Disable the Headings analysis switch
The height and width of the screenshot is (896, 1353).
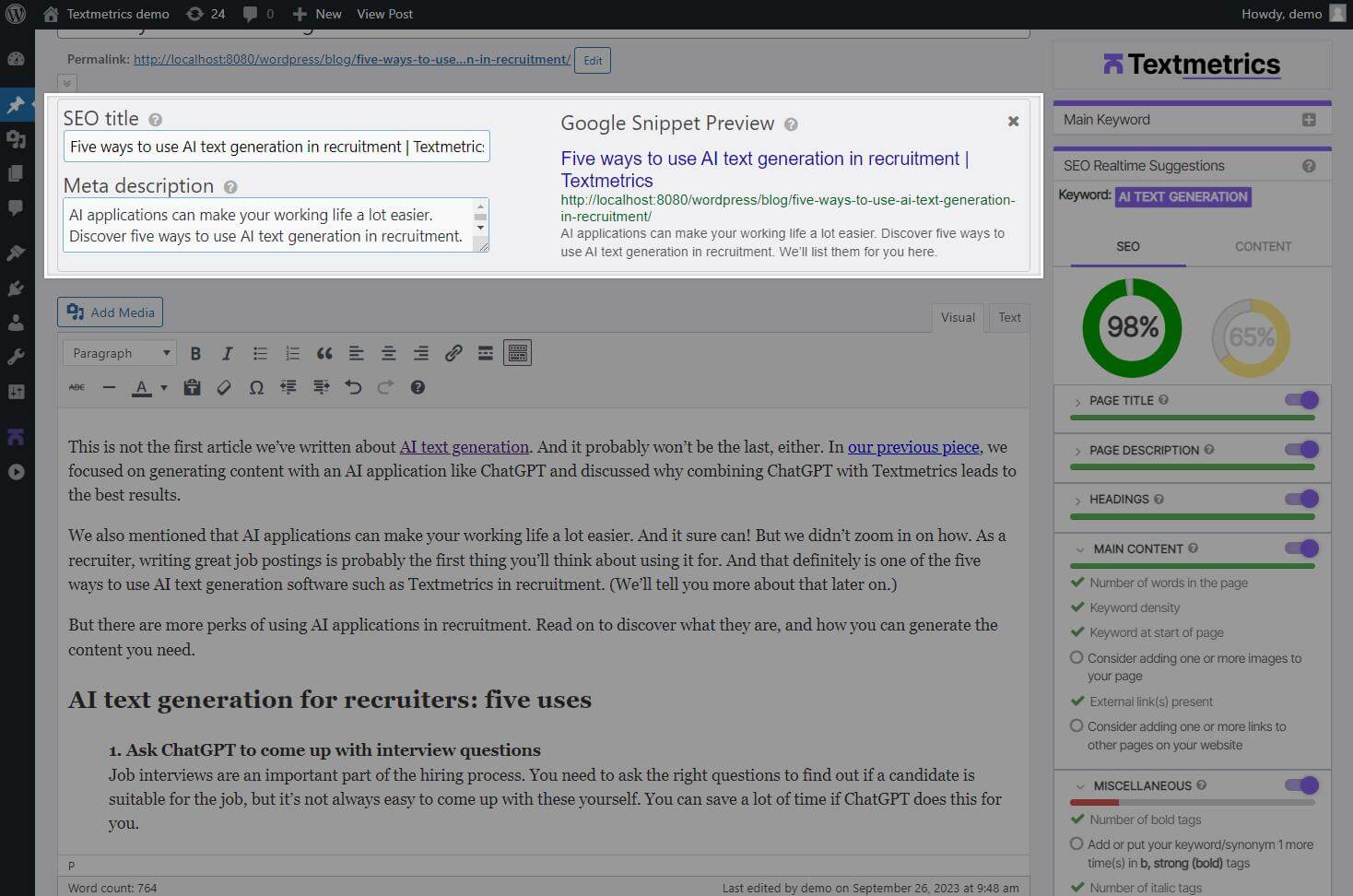pyautogui.click(x=1301, y=499)
